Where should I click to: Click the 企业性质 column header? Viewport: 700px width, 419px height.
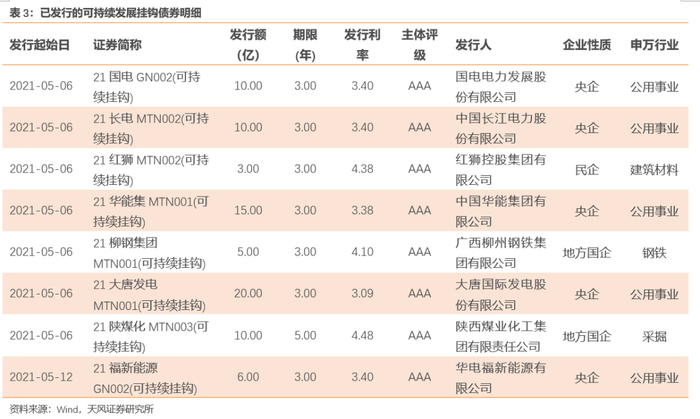(x=587, y=45)
